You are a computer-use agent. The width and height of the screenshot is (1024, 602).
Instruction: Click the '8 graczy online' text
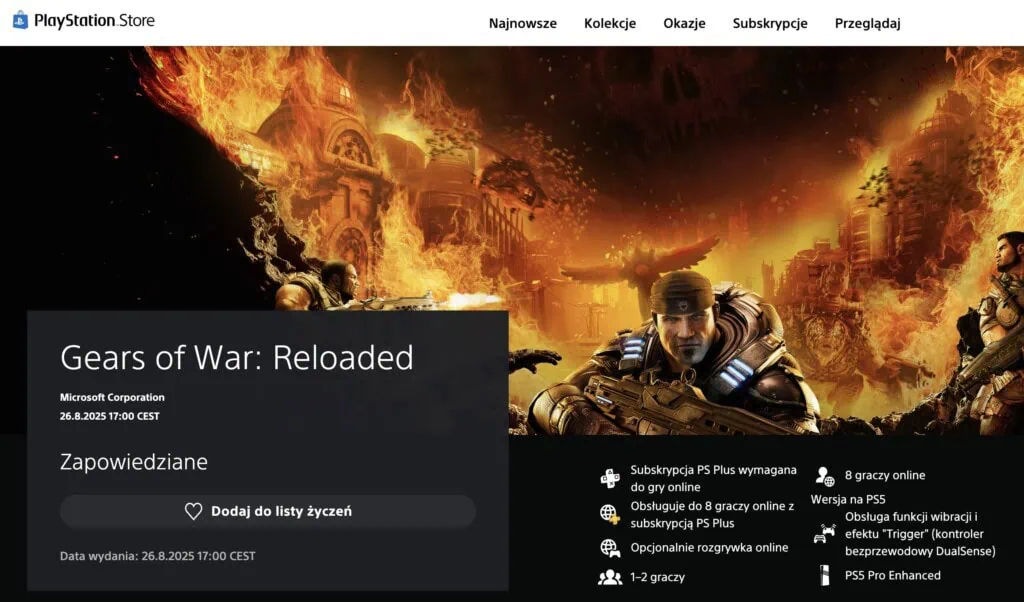[x=885, y=475]
